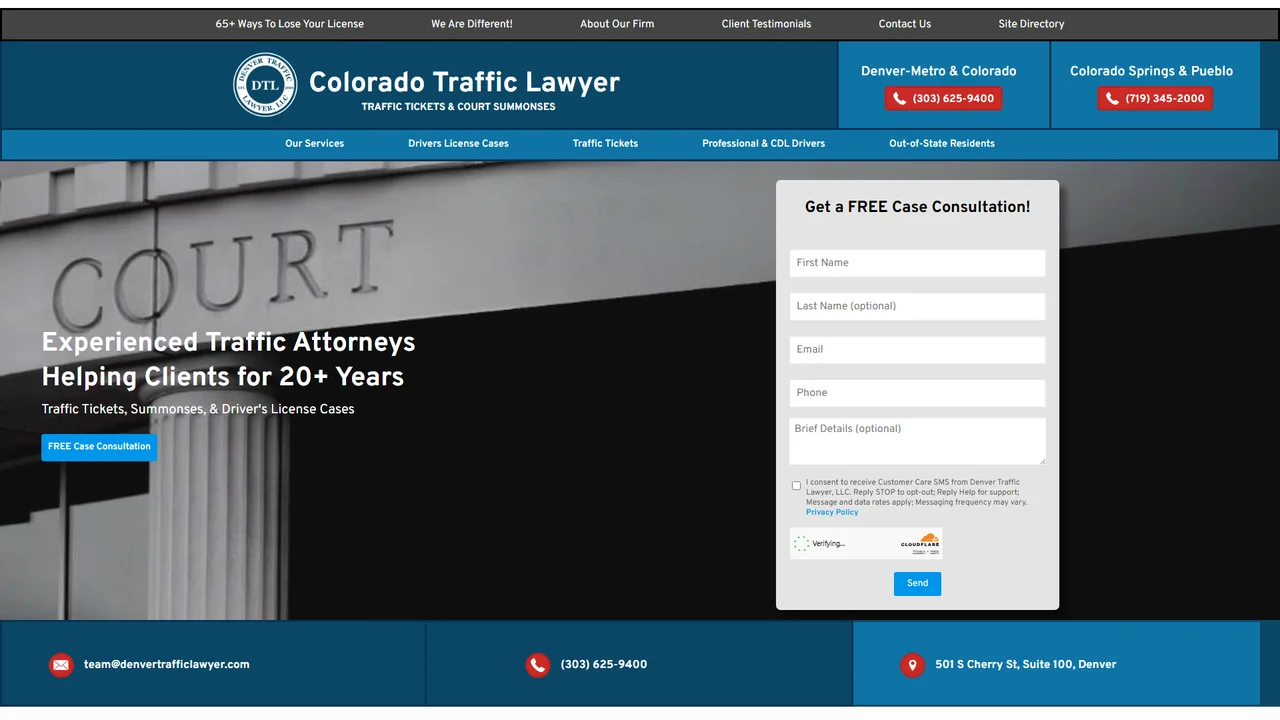Check the SMS consent checkbox
The height and width of the screenshot is (720, 1280).
tap(797, 486)
